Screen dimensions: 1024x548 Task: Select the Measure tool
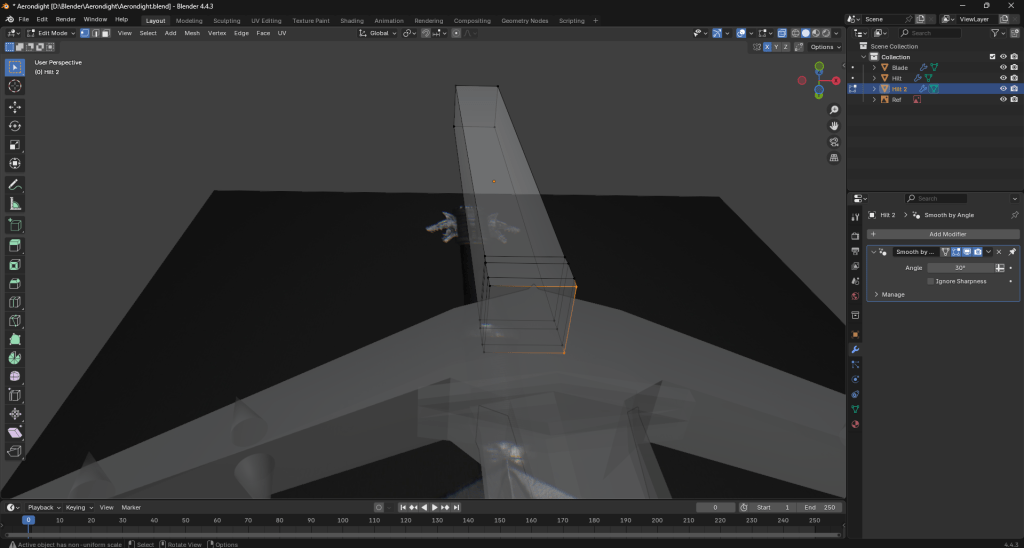click(15, 204)
